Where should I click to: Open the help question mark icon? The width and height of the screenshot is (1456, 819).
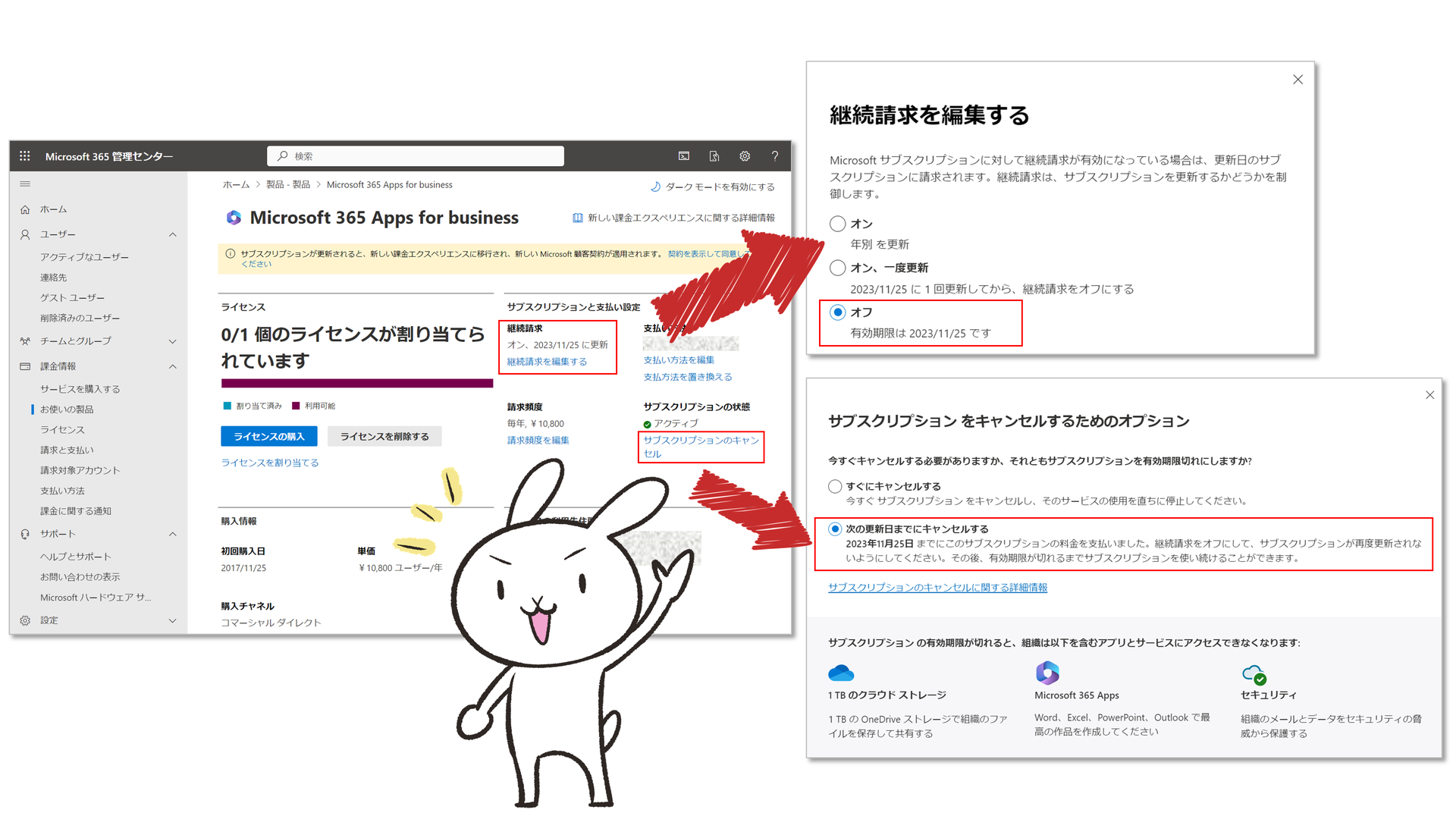774,155
